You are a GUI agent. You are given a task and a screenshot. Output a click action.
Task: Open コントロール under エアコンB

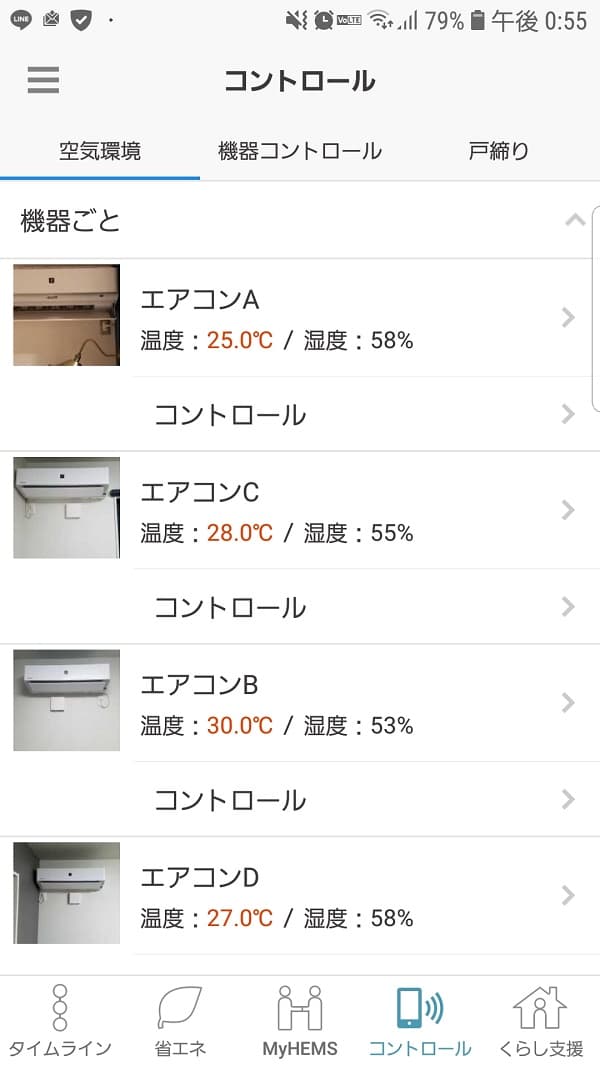pyautogui.click(x=230, y=800)
